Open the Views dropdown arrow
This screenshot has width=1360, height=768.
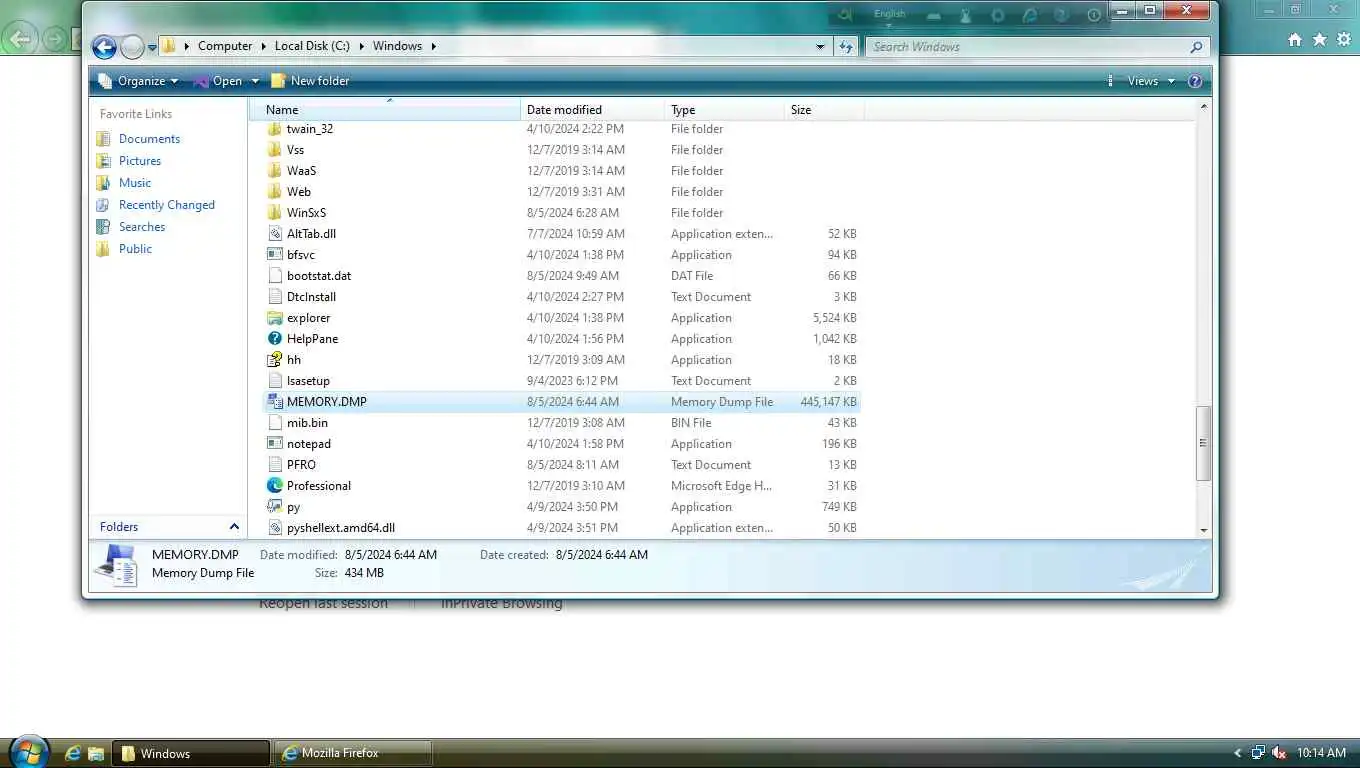(1171, 81)
